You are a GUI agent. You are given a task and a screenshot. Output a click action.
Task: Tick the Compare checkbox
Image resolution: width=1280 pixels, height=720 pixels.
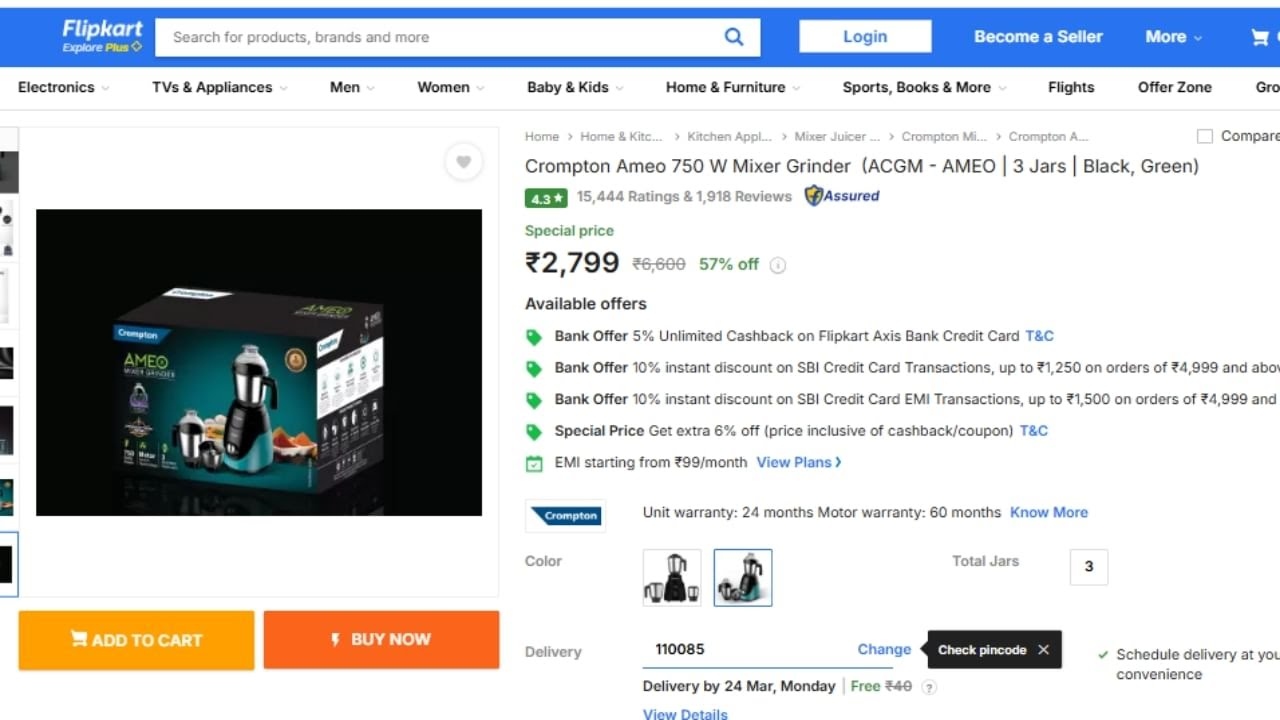[1205, 136]
